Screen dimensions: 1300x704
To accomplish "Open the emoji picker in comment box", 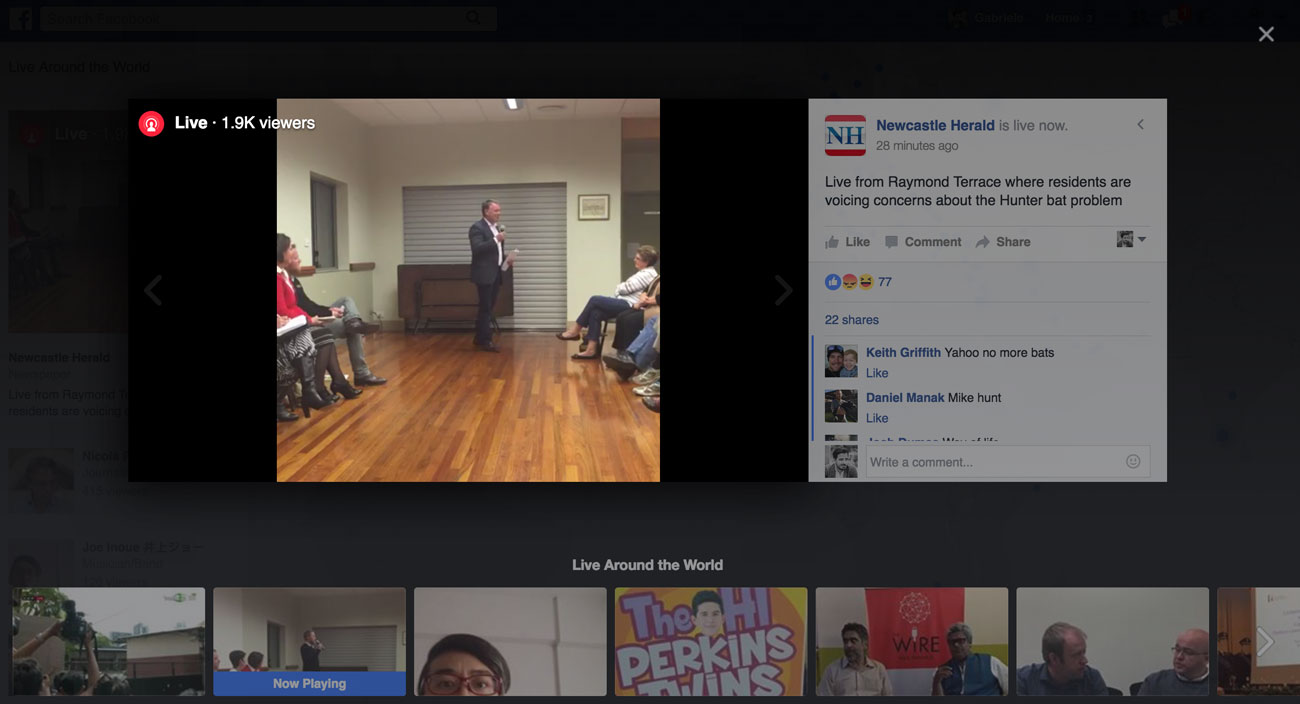I will click(1132, 461).
